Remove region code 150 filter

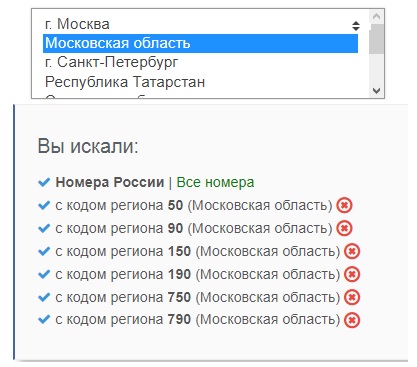coord(352,251)
